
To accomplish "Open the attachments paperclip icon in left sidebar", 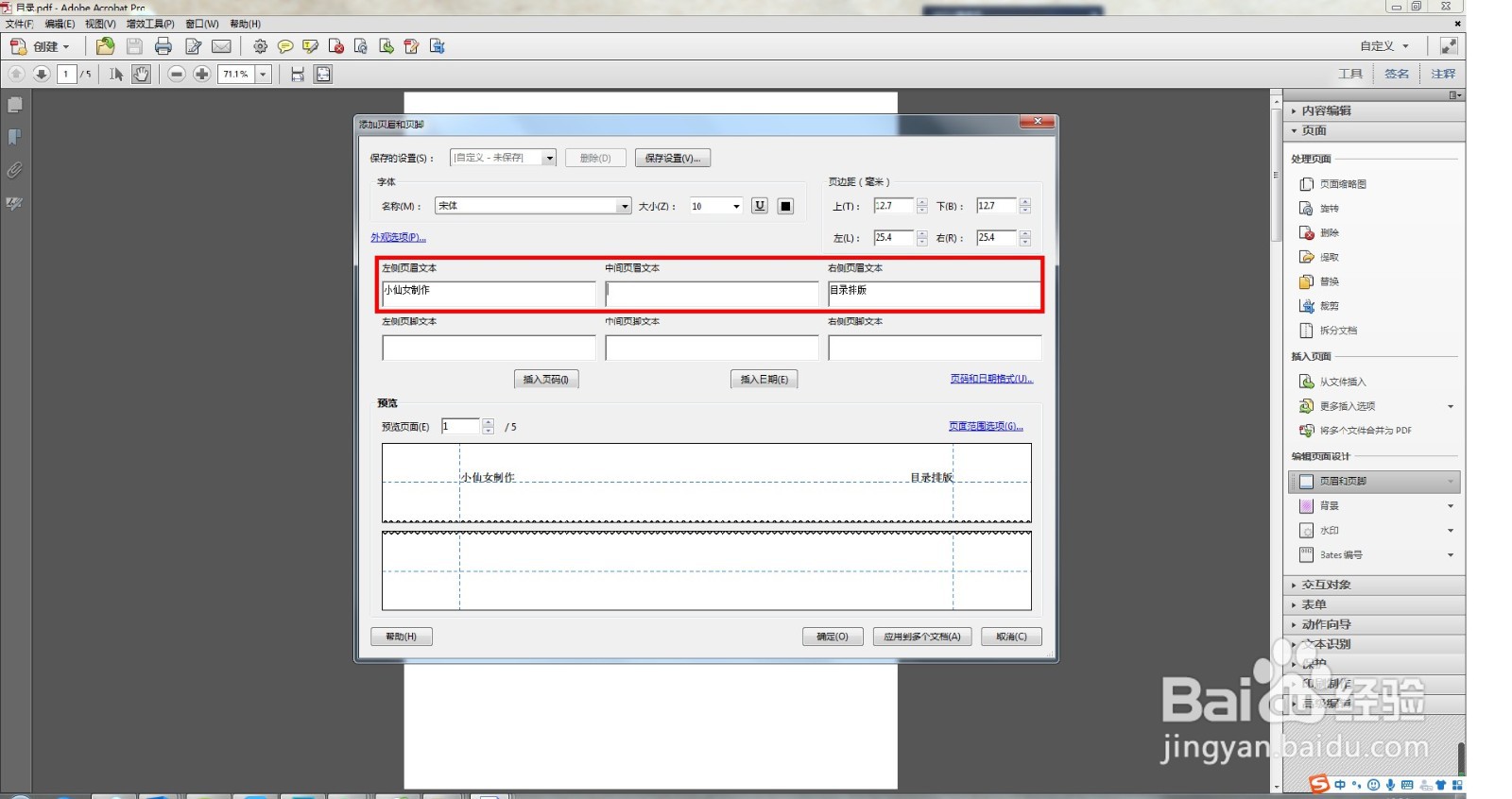I will coord(15,171).
